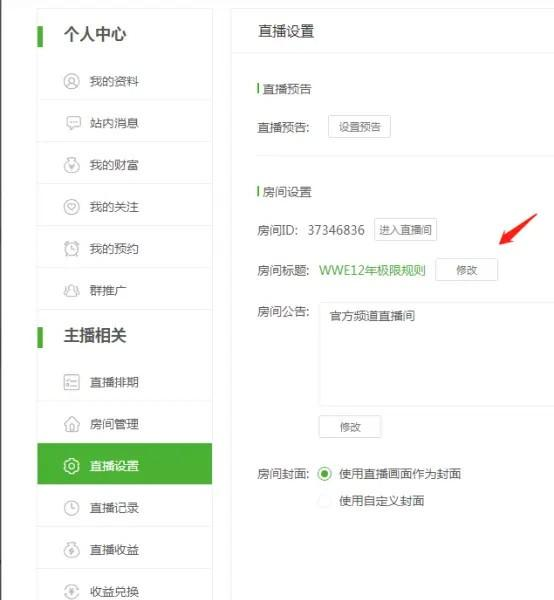Click 修改 below the room announcement
Image resolution: width=554 pixels, height=600 pixels.
[x=350, y=426]
